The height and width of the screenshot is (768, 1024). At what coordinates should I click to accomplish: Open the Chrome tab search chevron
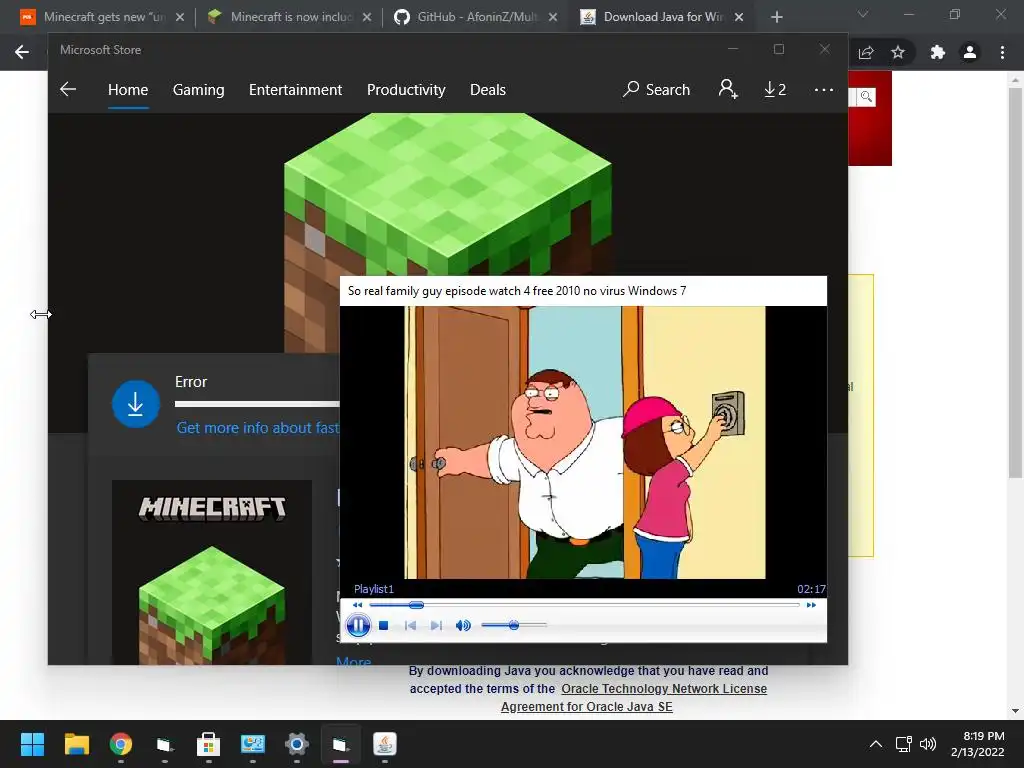[863, 14]
